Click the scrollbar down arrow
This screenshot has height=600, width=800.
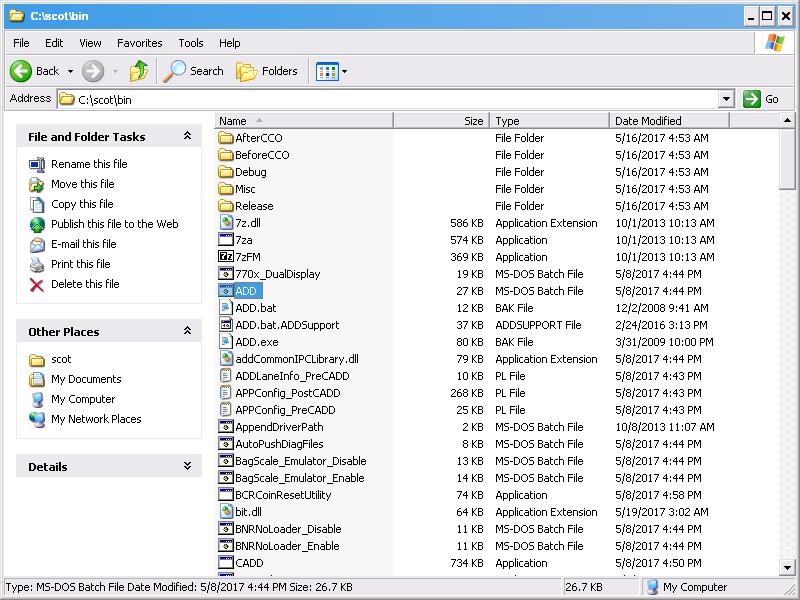(x=787, y=567)
